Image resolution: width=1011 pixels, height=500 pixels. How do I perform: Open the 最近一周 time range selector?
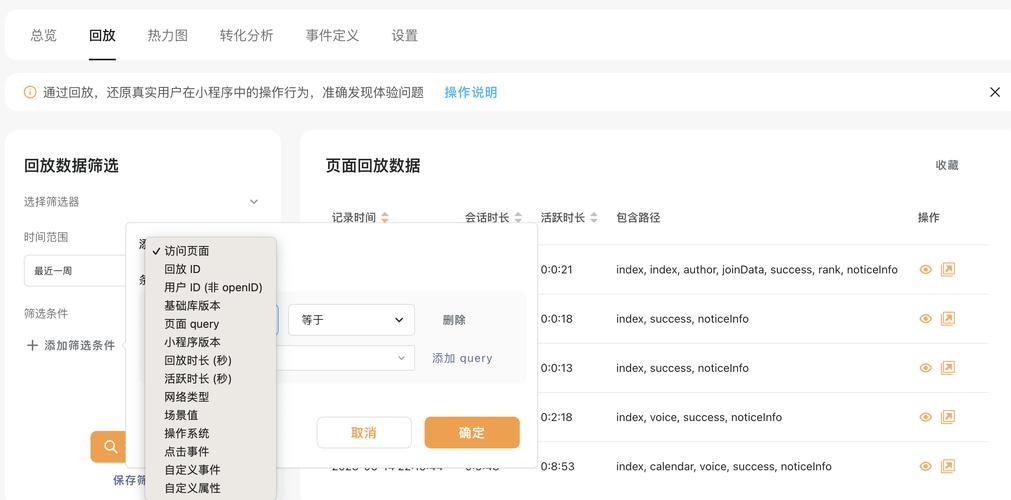pyautogui.click(x=75, y=271)
